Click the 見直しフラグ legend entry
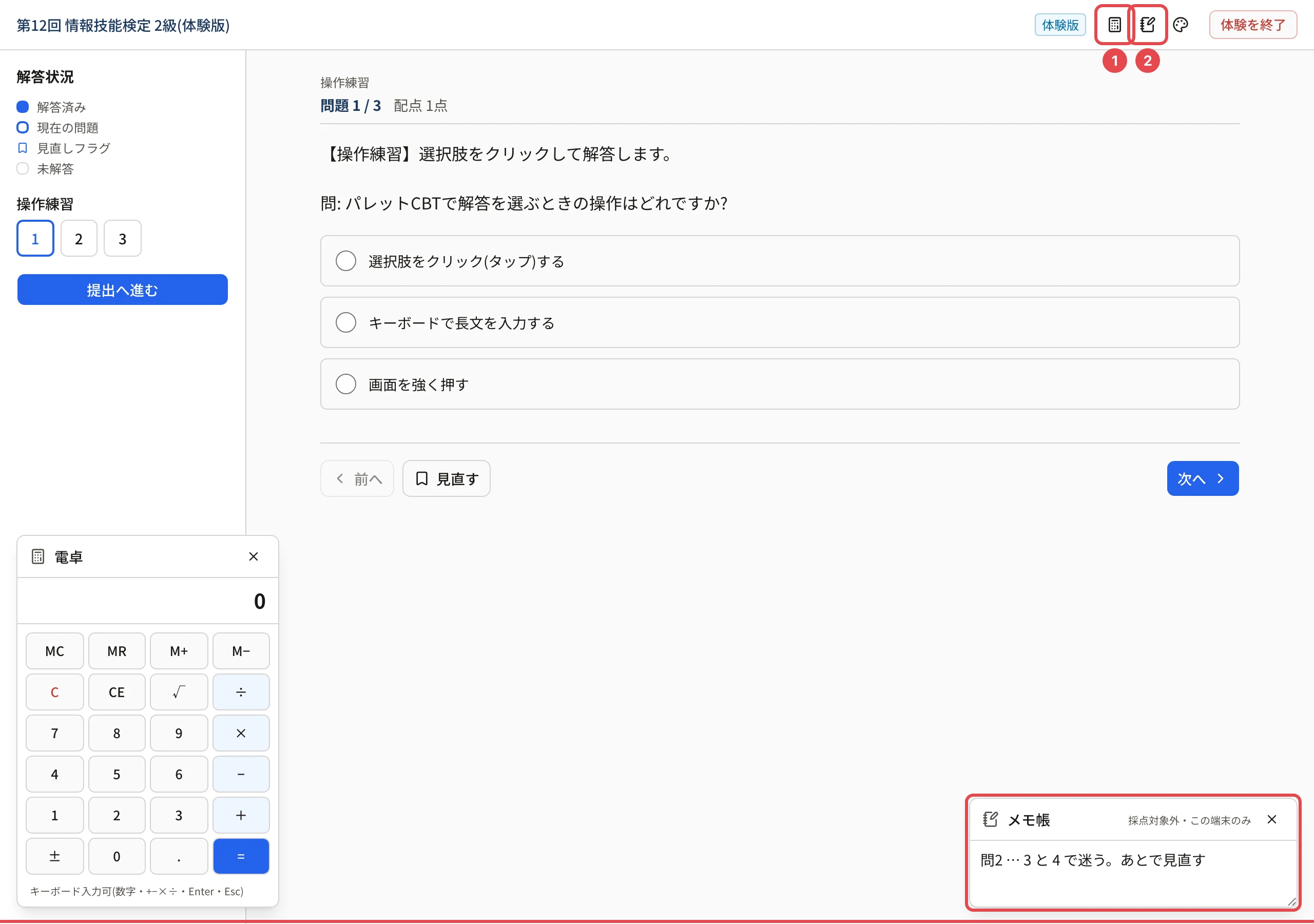Image resolution: width=1314 pixels, height=924 pixels. click(64, 148)
